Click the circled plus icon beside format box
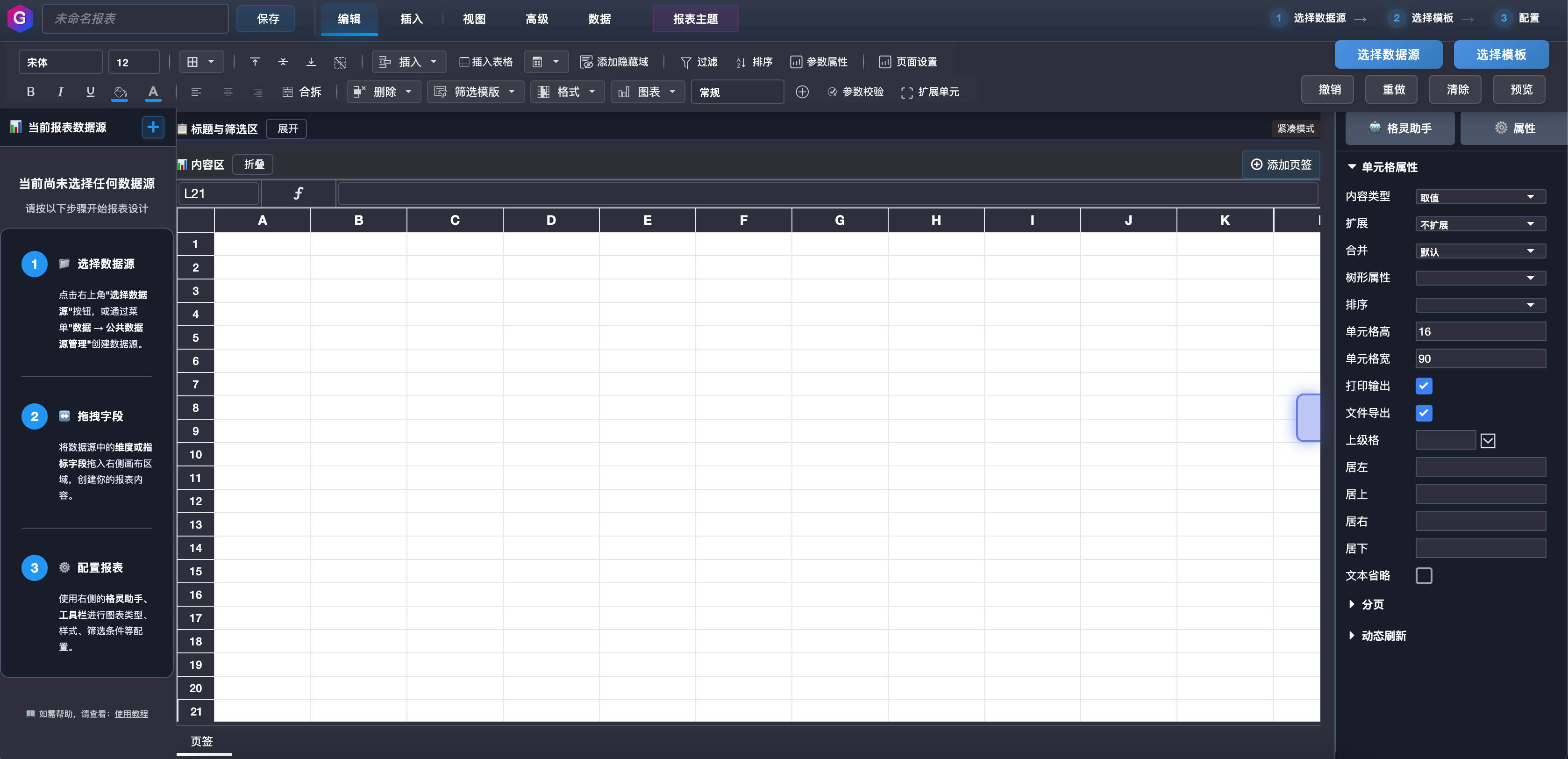The image size is (1568, 759). click(802, 92)
